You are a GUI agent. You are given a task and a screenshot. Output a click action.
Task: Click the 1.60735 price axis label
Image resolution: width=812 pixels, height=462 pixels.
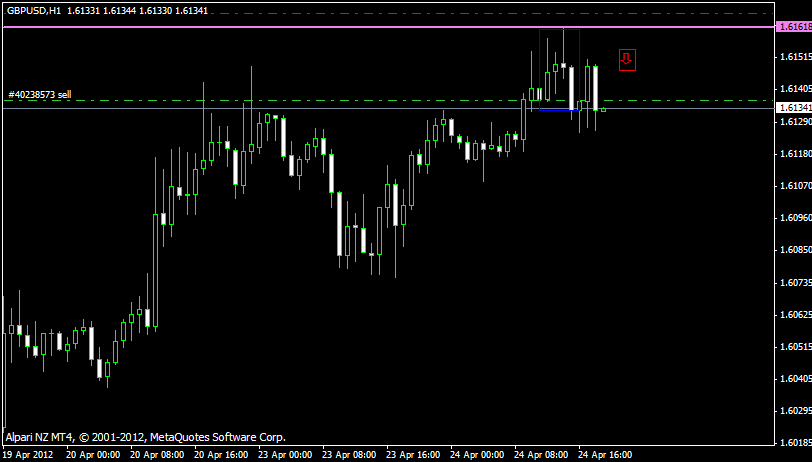click(x=795, y=283)
